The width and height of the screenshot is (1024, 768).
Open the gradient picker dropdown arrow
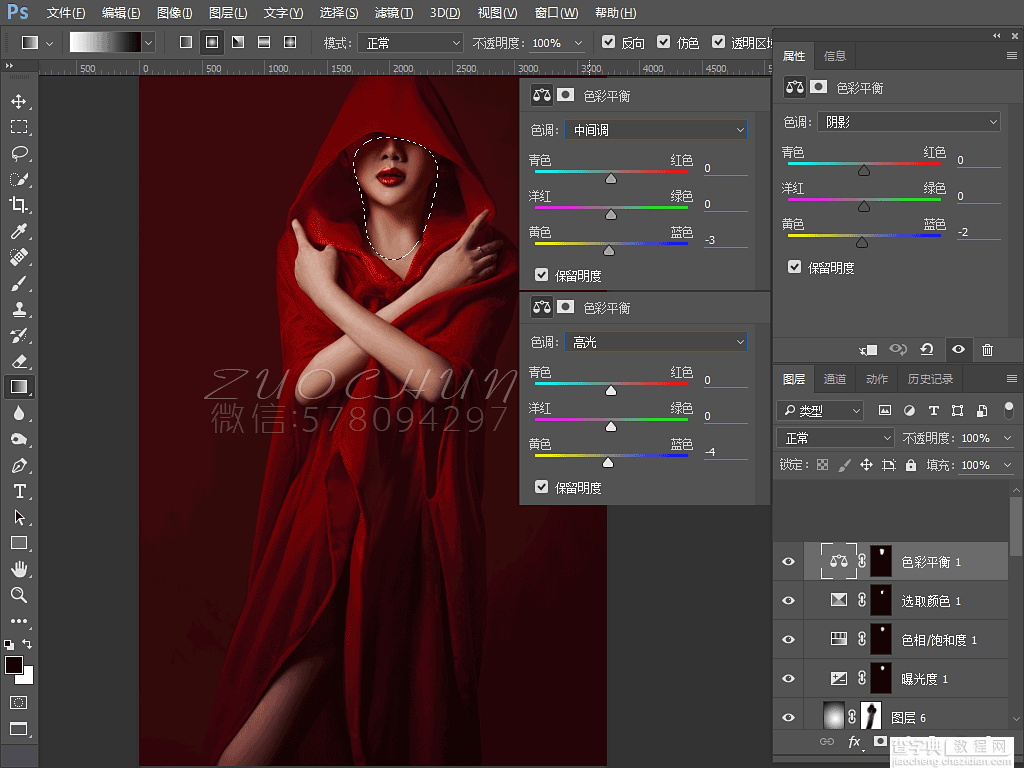(148, 43)
